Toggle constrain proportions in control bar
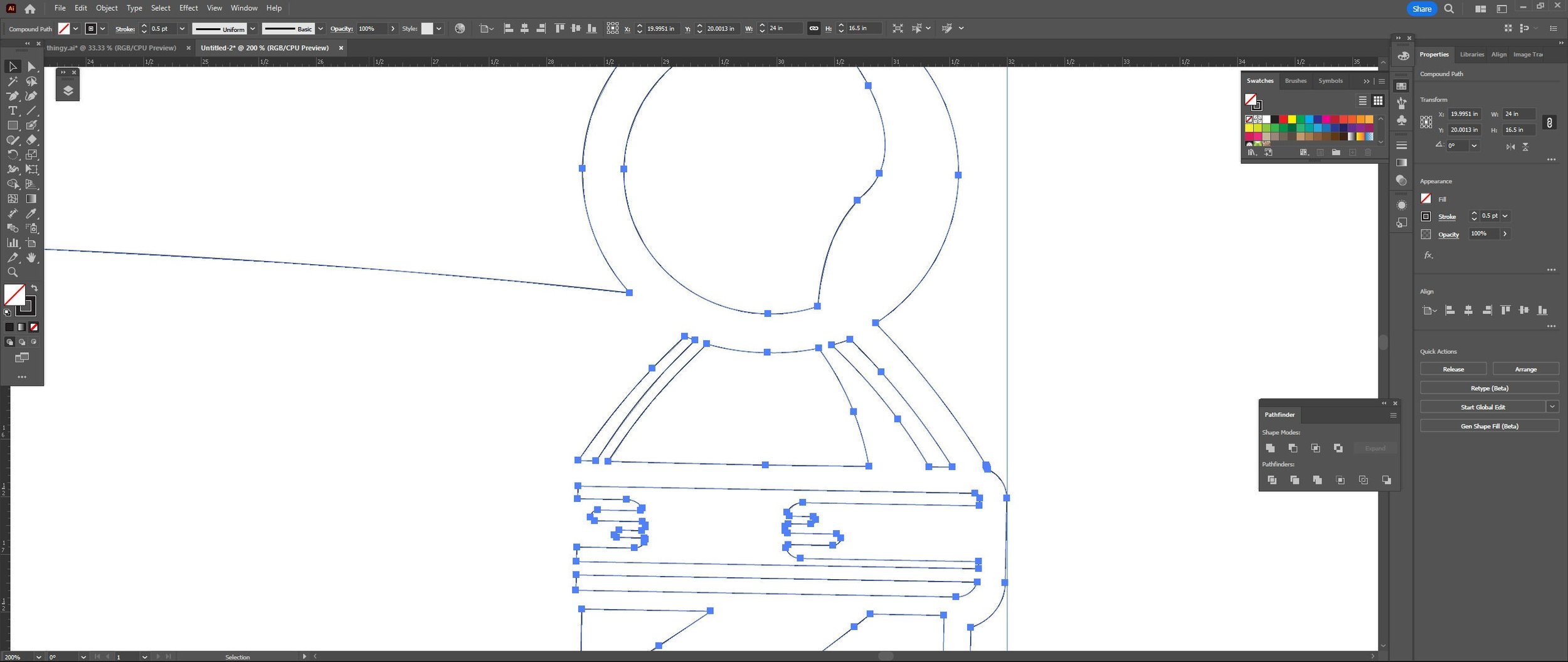The height and width of the screenshot is (662, 1568). 813,28
